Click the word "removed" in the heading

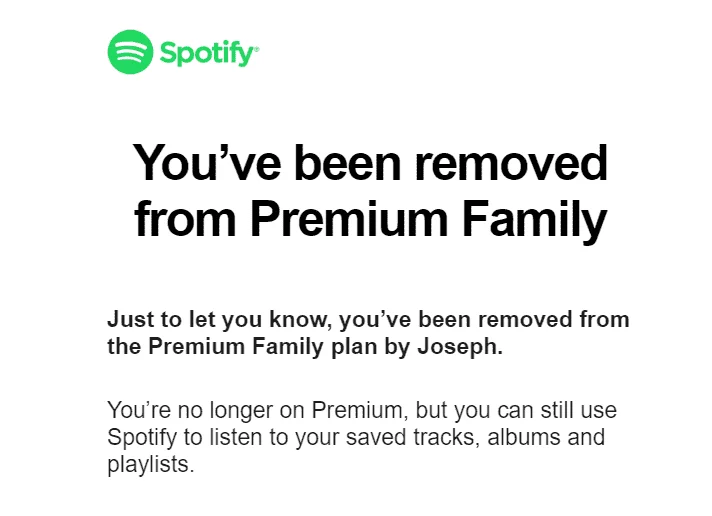(x=512, y=163)
